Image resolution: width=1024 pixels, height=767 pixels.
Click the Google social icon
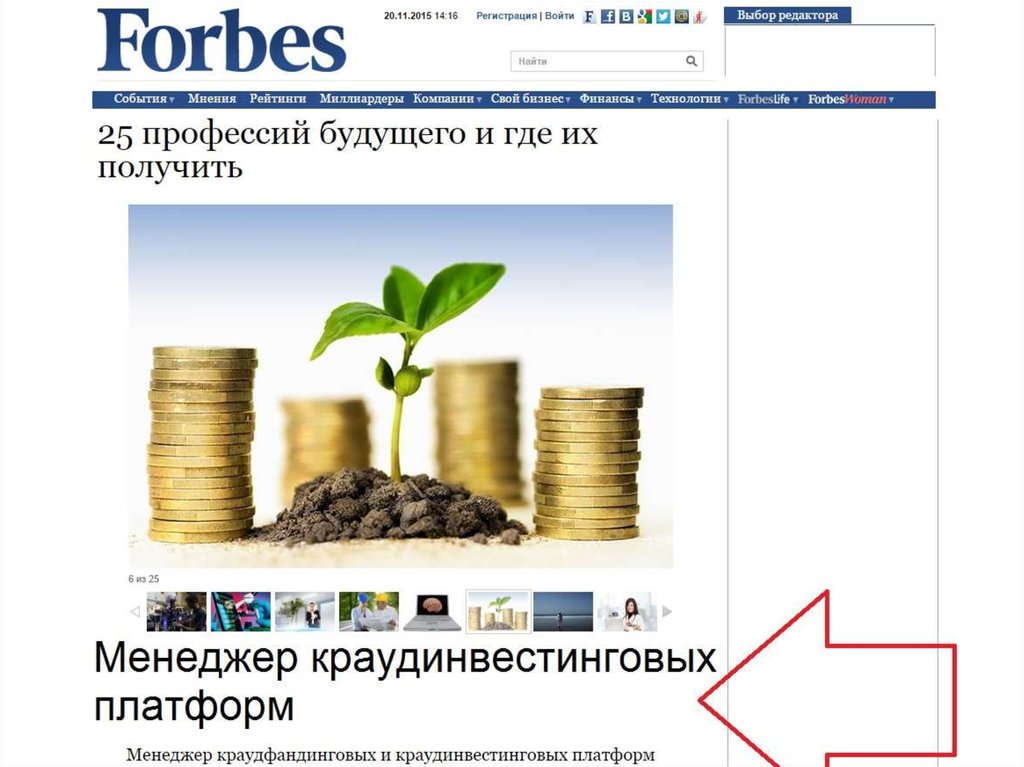tap(645, 16)
